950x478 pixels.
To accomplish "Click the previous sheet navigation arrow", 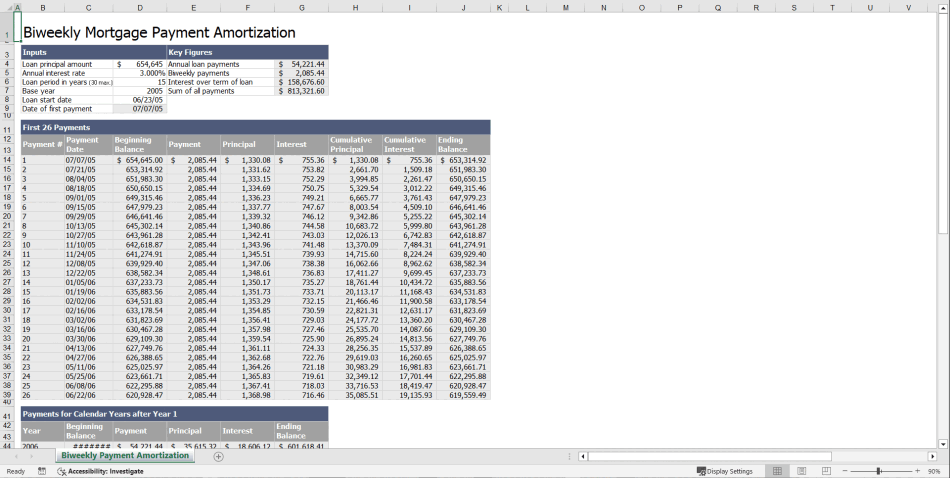I will tap(16, 456).
